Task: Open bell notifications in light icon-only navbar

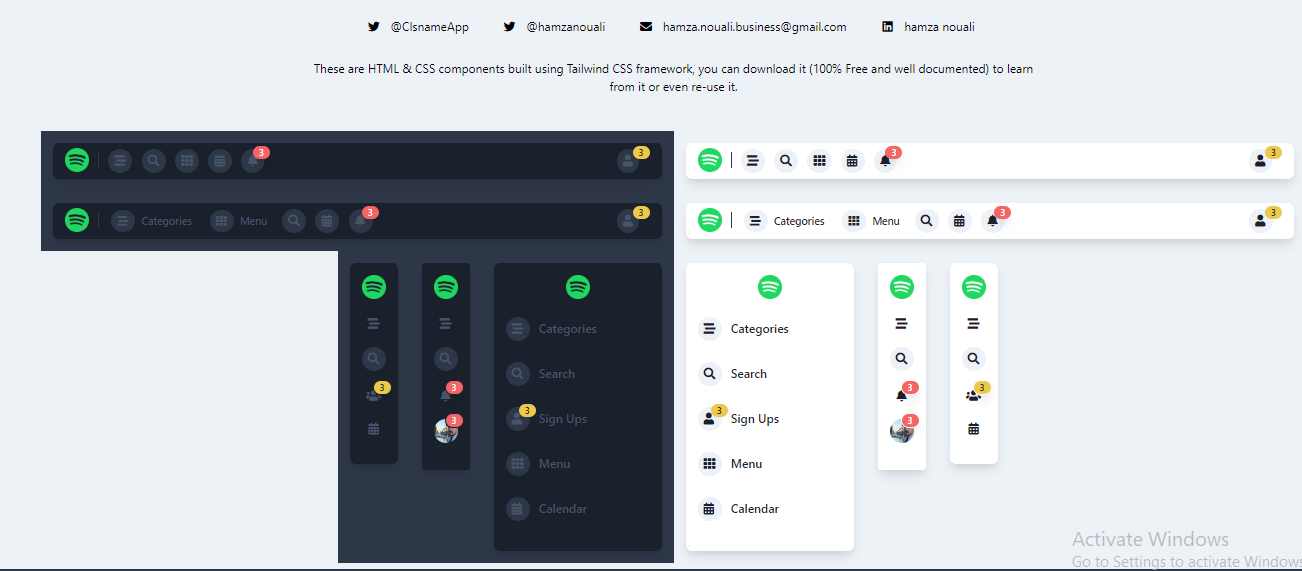Action: coord(885,160)
